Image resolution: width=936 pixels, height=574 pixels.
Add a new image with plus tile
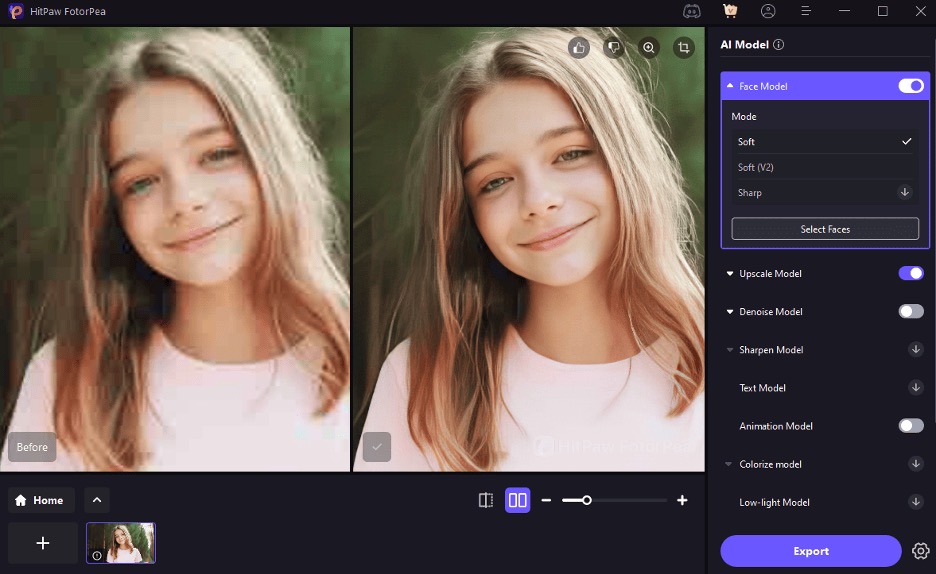43,543
